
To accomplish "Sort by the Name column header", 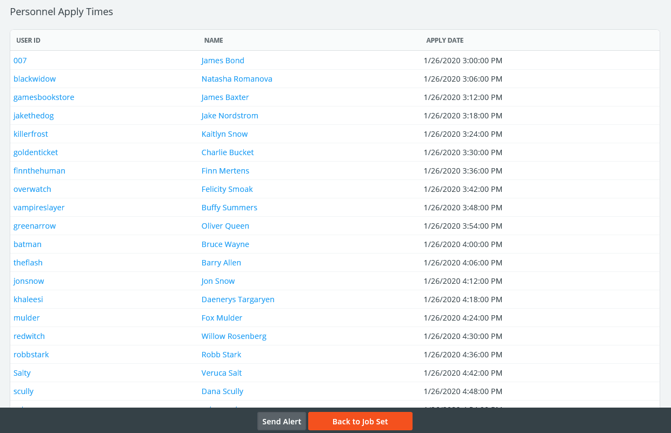I will pyautogui.click(x=213, y=41).
